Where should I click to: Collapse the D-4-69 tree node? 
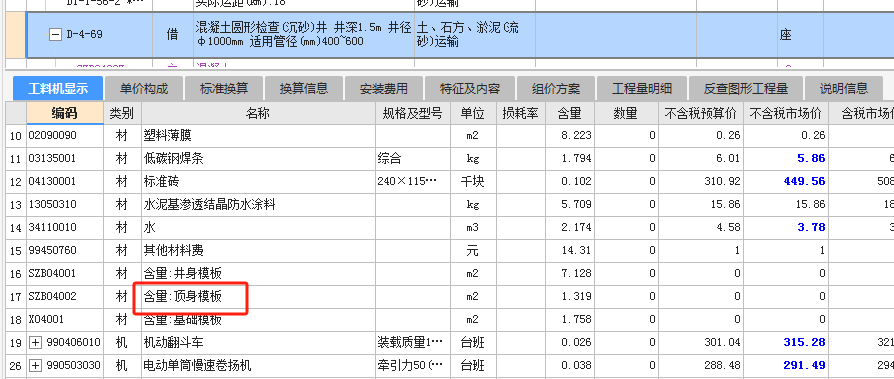(55, 35)
